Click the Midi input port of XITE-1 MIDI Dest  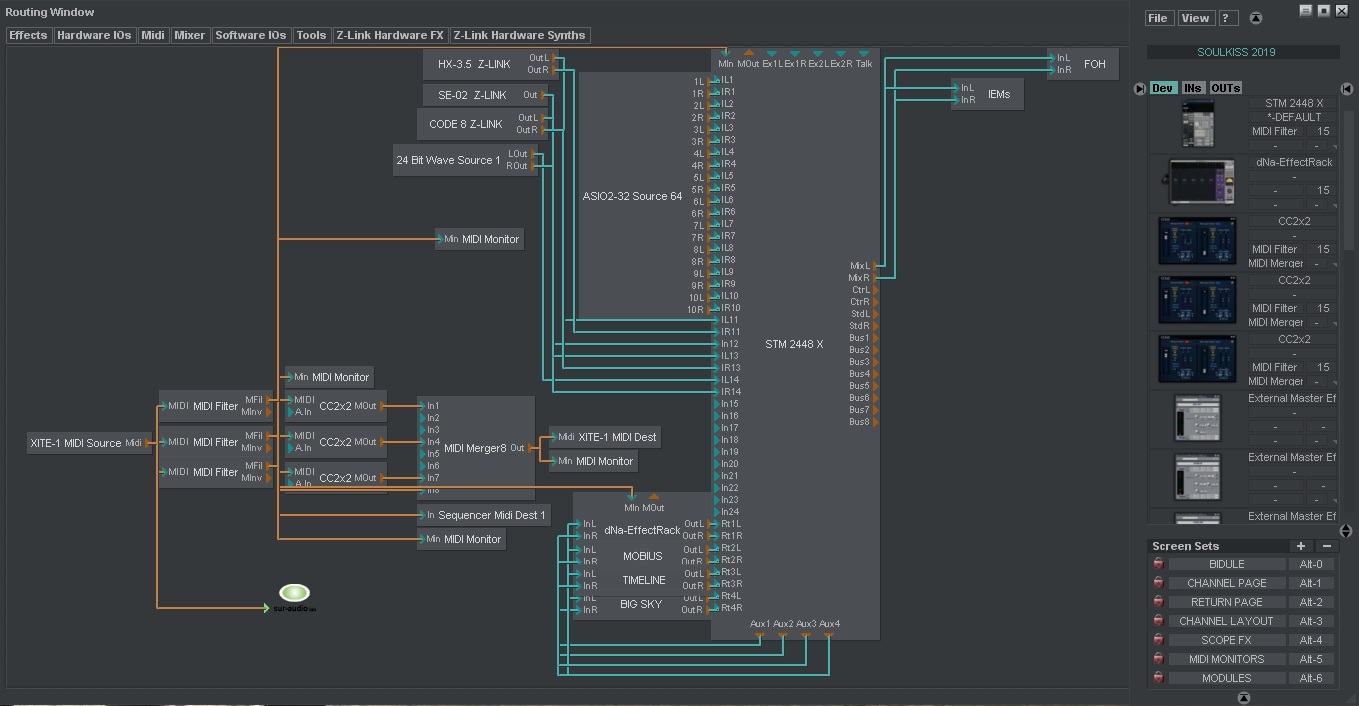(554, 437)
